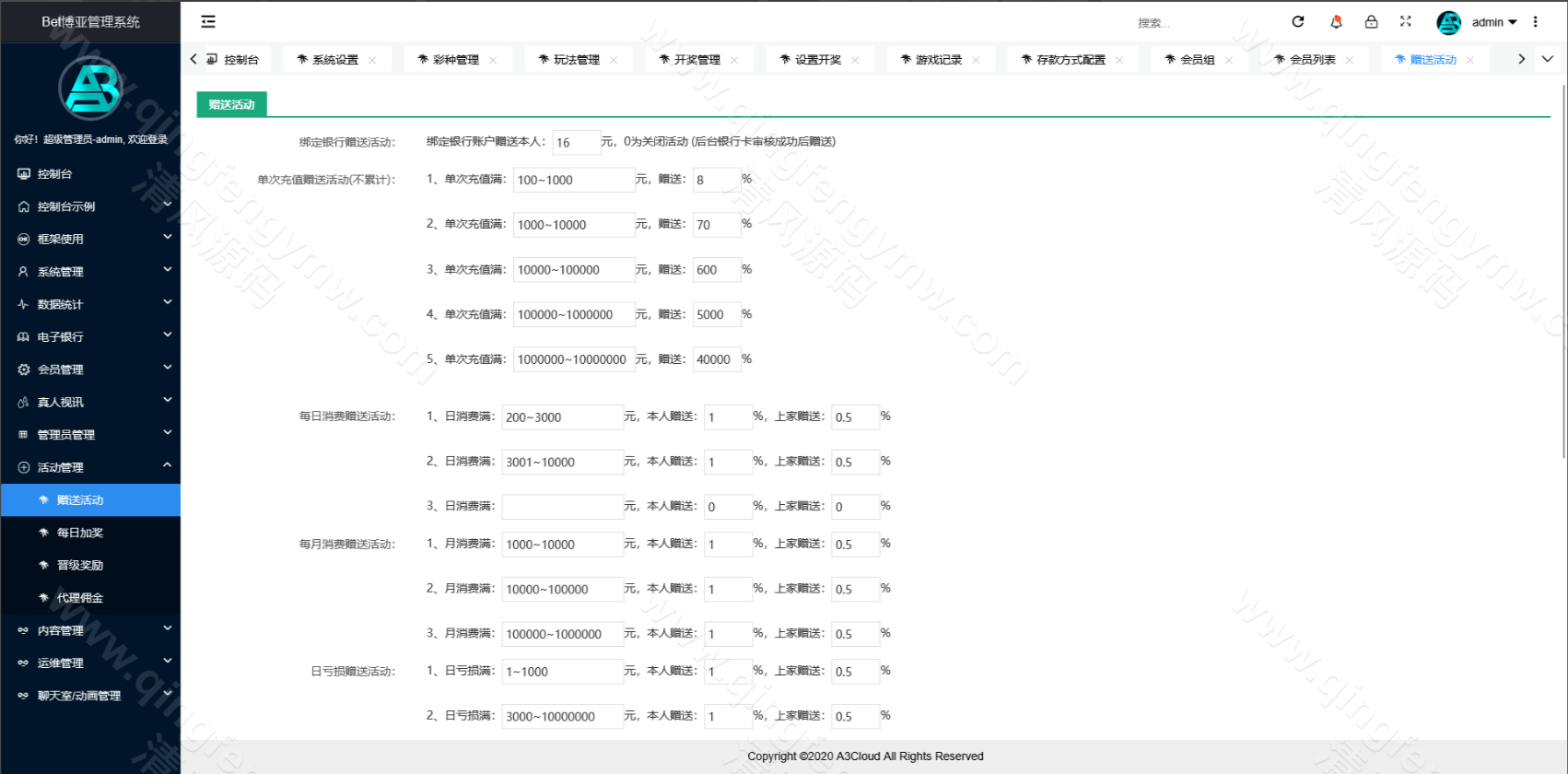1568x774 pixels.
Task: Click the admin avatar image
Action: 1448,22
